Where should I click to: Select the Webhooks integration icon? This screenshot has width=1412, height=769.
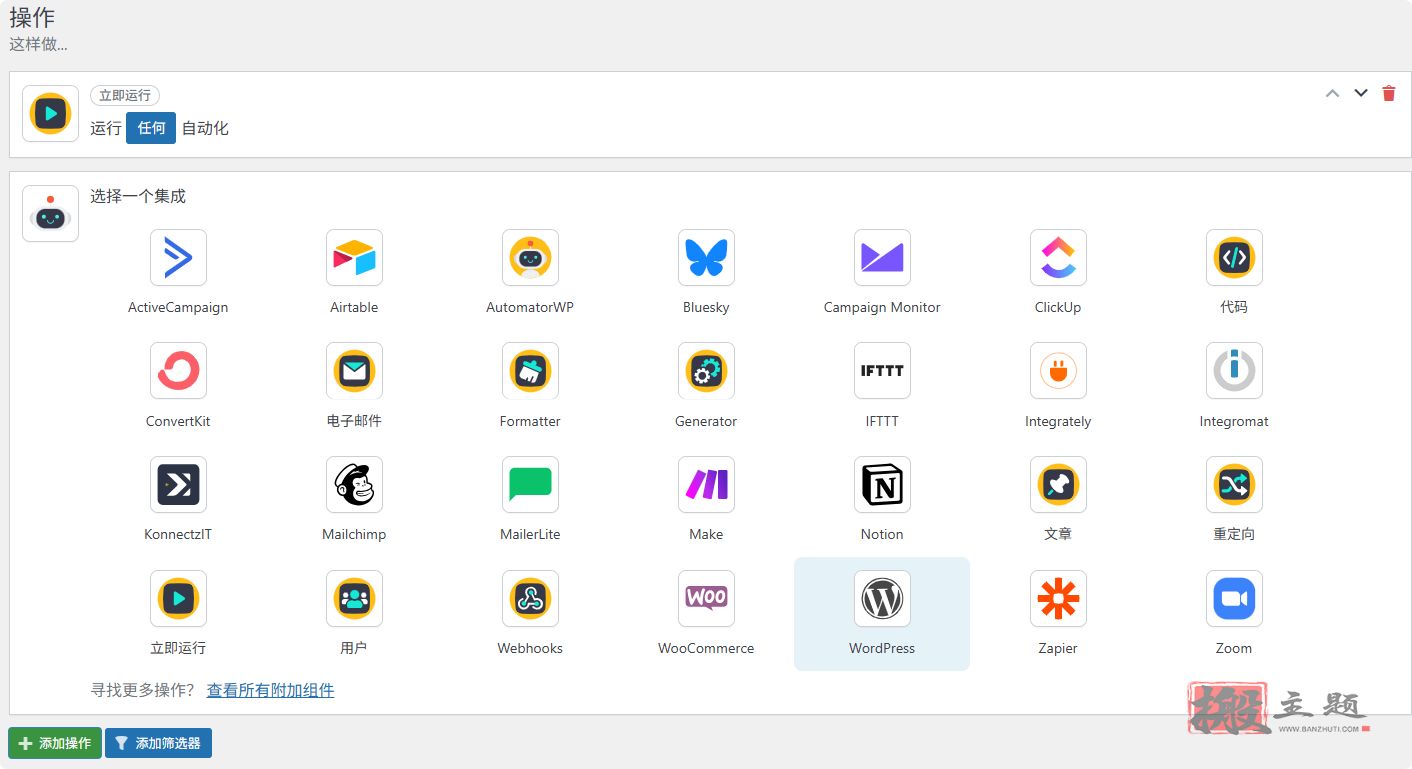click(x=530, y=599)
